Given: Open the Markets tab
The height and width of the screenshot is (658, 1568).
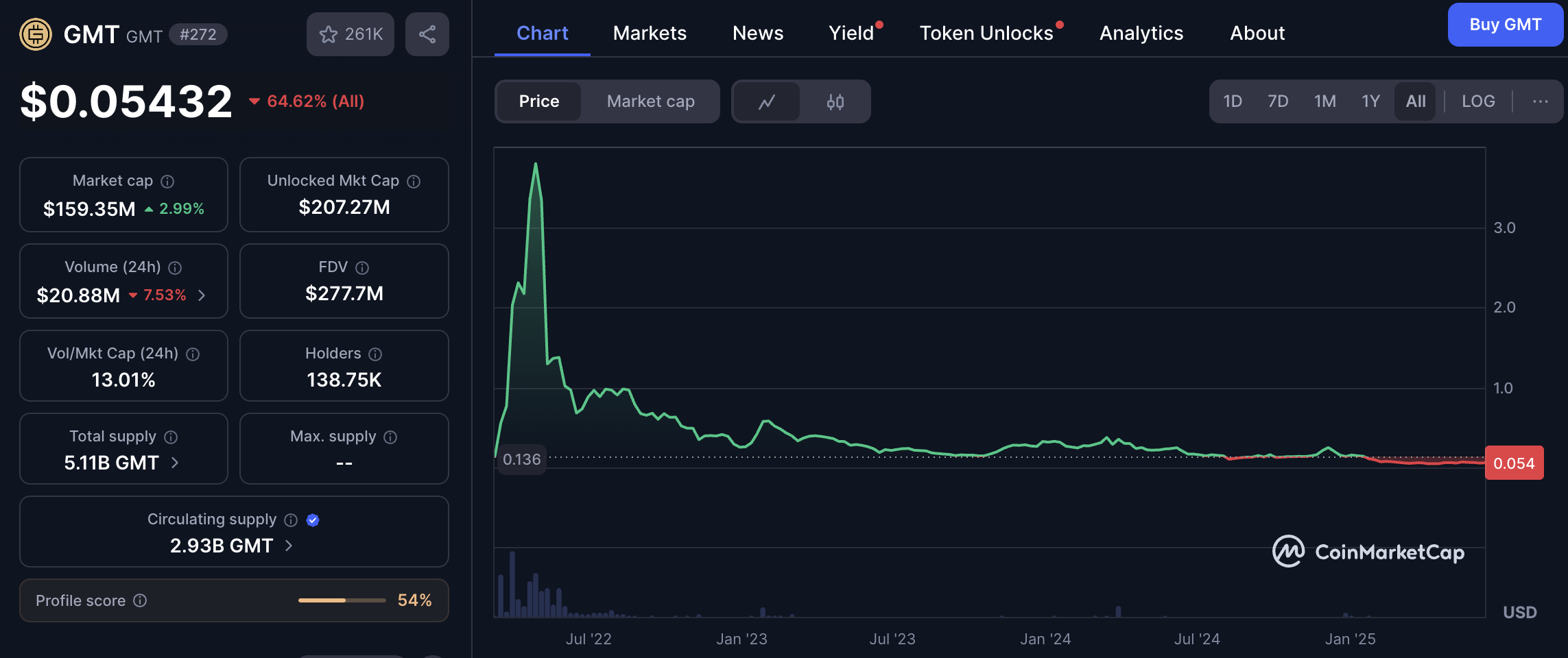Looking at the screenshot, I should point(650,33).
